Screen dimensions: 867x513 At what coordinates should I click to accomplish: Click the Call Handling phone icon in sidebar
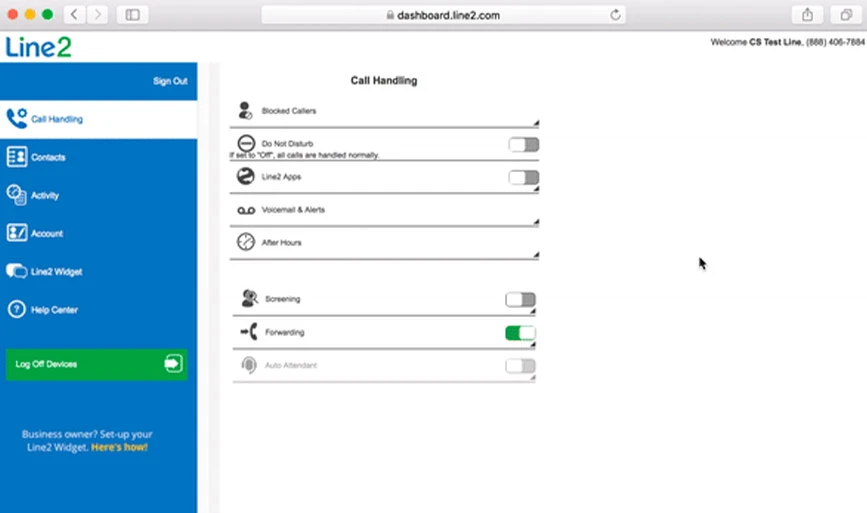point(17,118)
